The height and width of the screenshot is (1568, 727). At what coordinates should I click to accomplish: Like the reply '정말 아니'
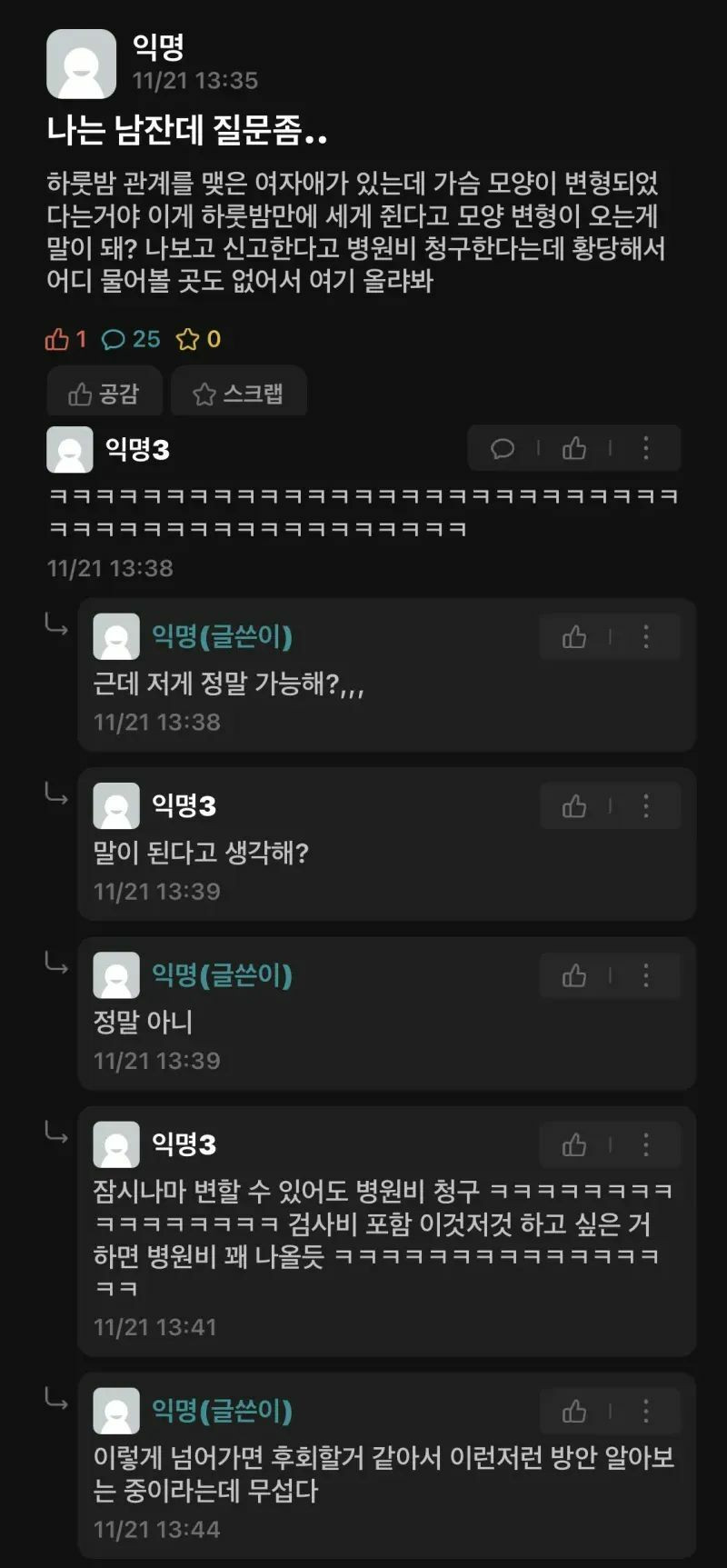574,976
